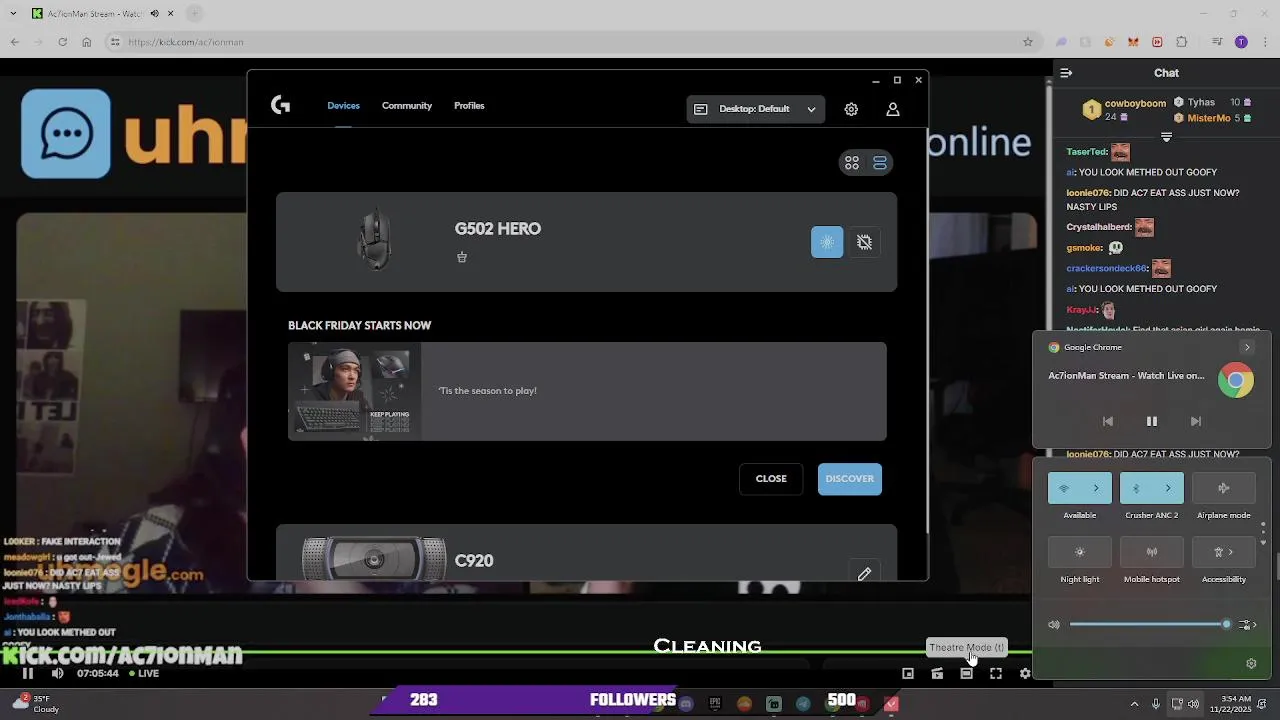Open G HUB settings gear
The image size is (1280, 720).
[851, 109]
